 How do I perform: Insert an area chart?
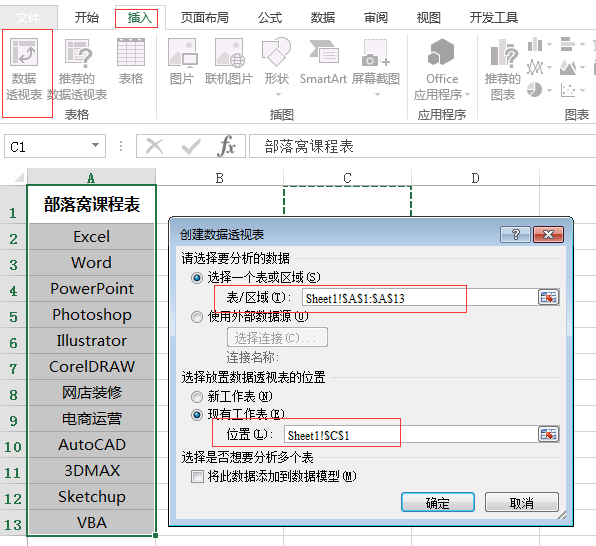pyautogui.click(x=568, y=68)
